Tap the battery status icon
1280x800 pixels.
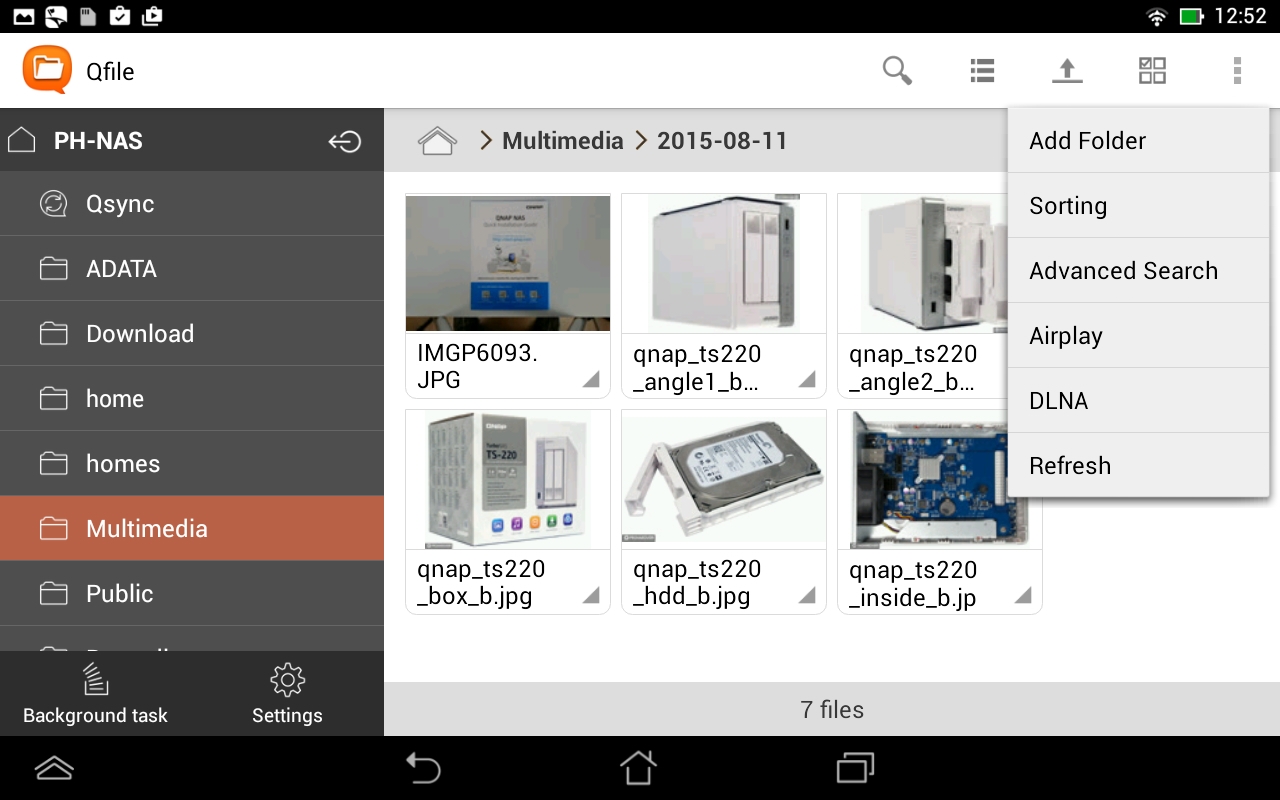point(1191,16)
